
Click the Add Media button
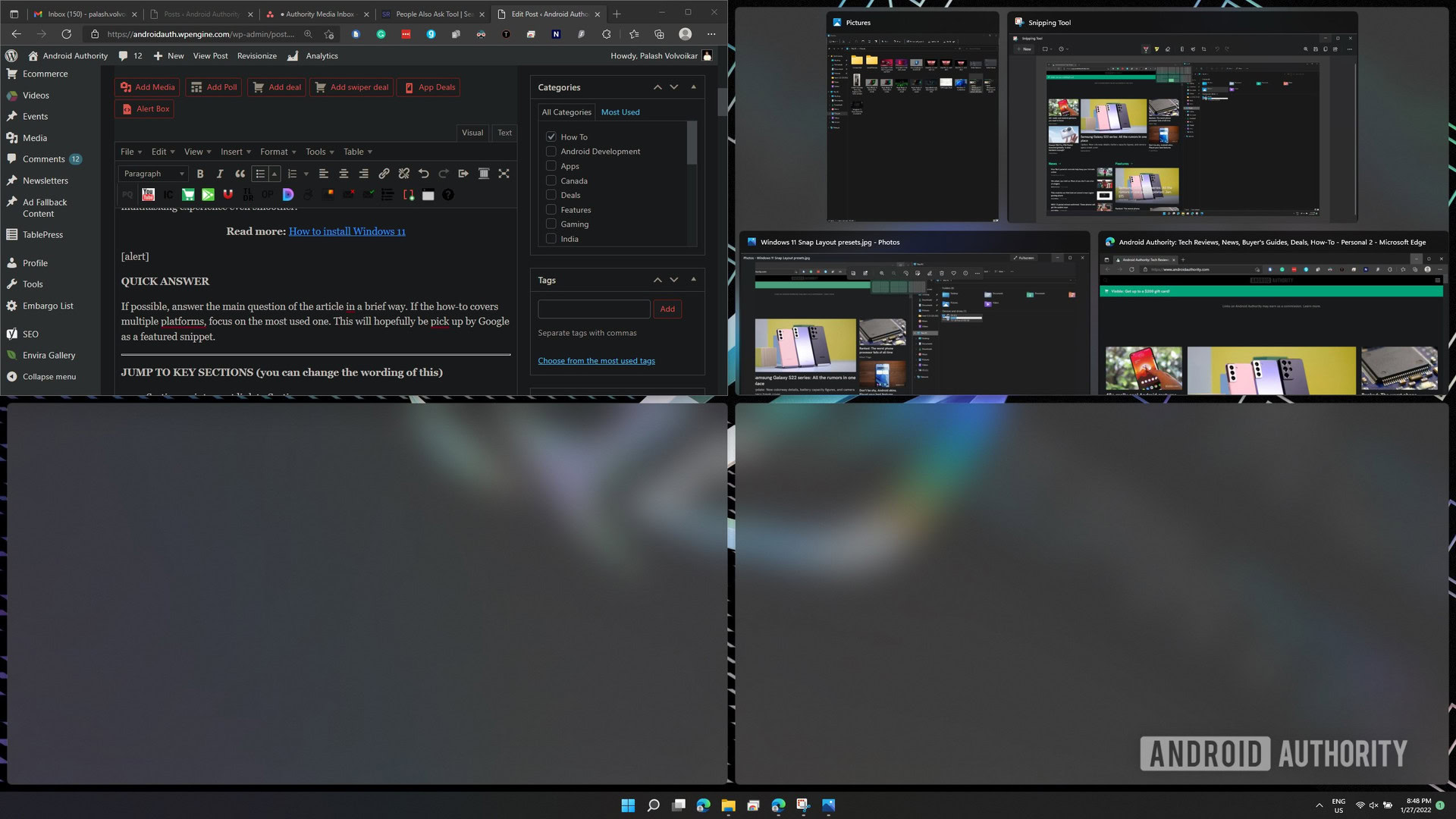click(147, 87)
